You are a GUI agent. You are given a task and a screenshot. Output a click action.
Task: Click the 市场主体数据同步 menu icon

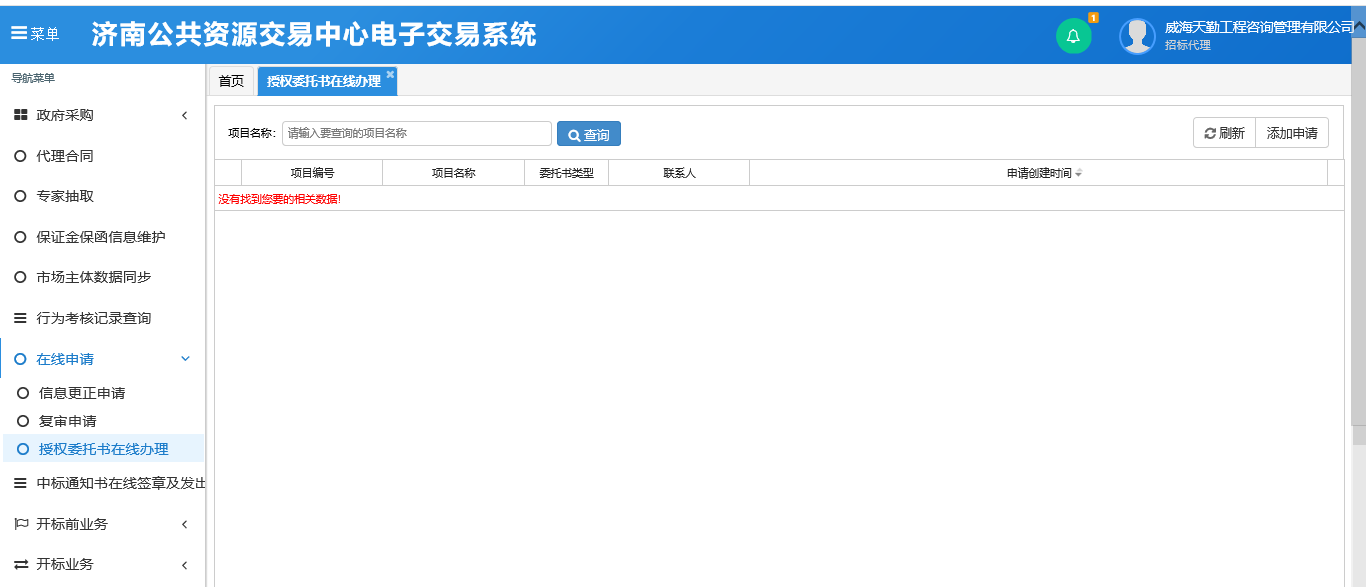(20, 277)
